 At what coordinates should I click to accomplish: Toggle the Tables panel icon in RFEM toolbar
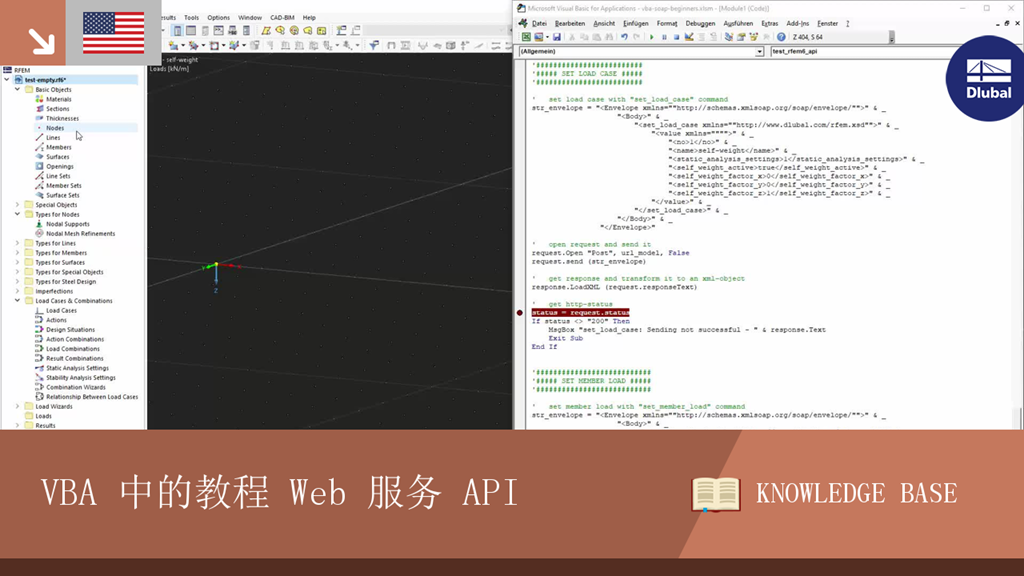(x=191, y=31)
